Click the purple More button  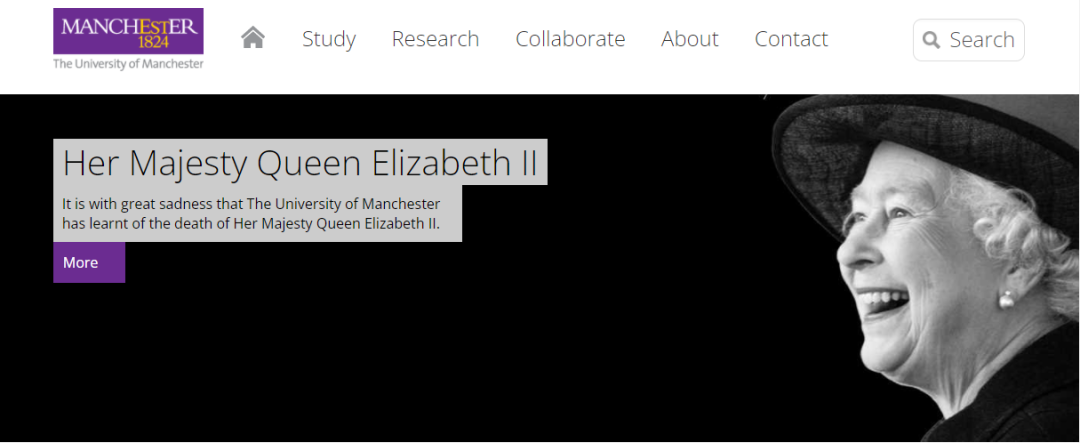point(89,262)
